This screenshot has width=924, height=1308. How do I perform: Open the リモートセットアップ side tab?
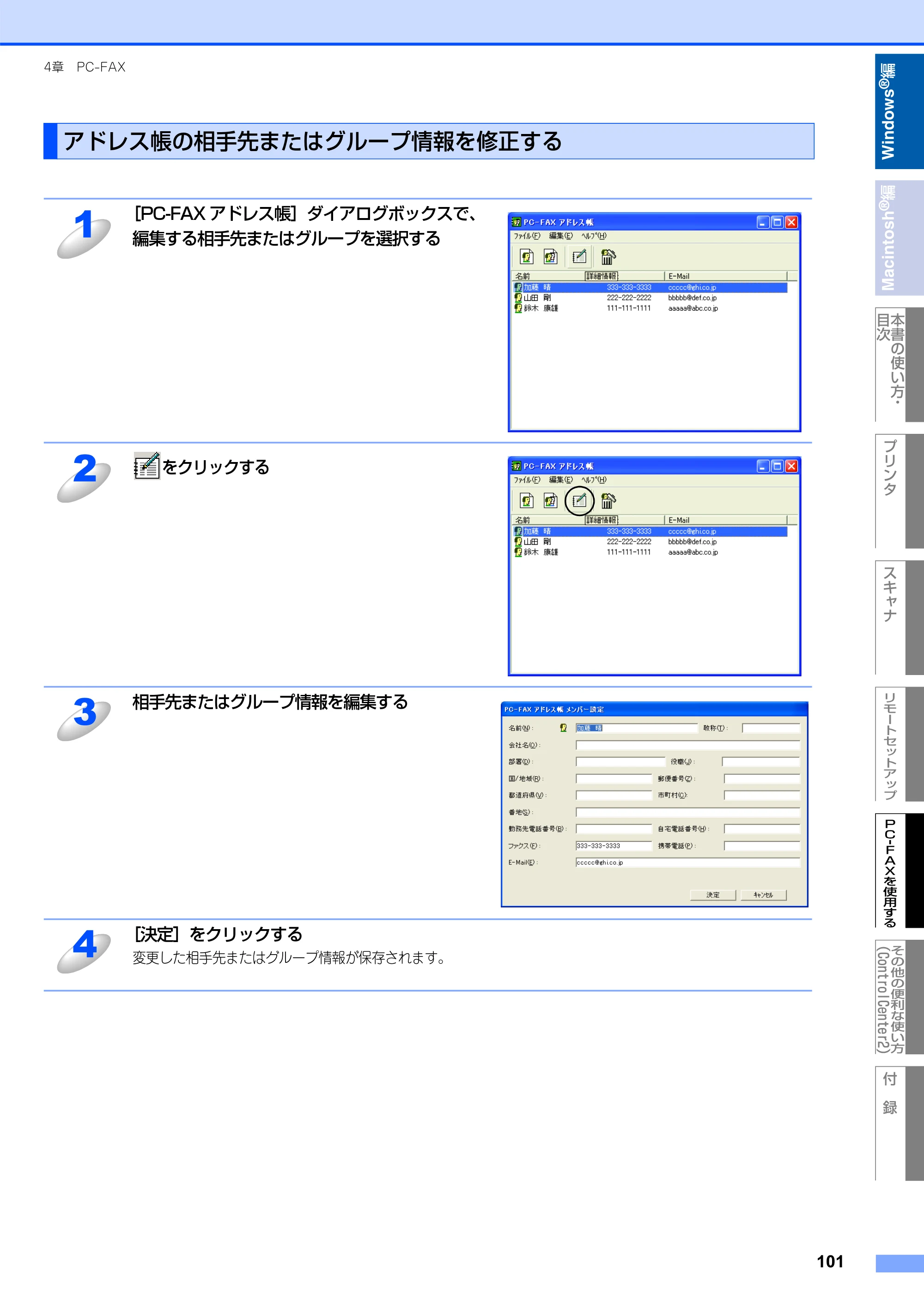coord(899,744)
